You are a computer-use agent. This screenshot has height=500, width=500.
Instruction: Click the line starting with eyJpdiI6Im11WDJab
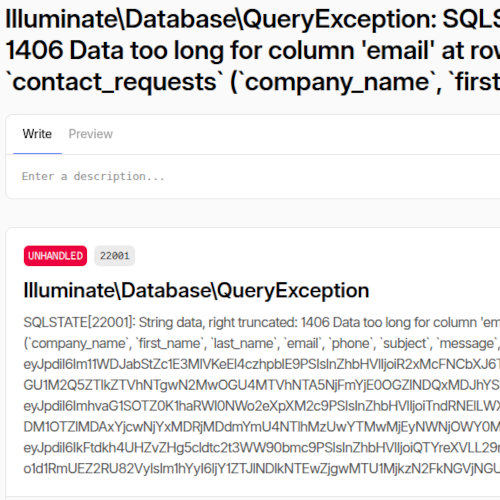[x=262, y=364]
